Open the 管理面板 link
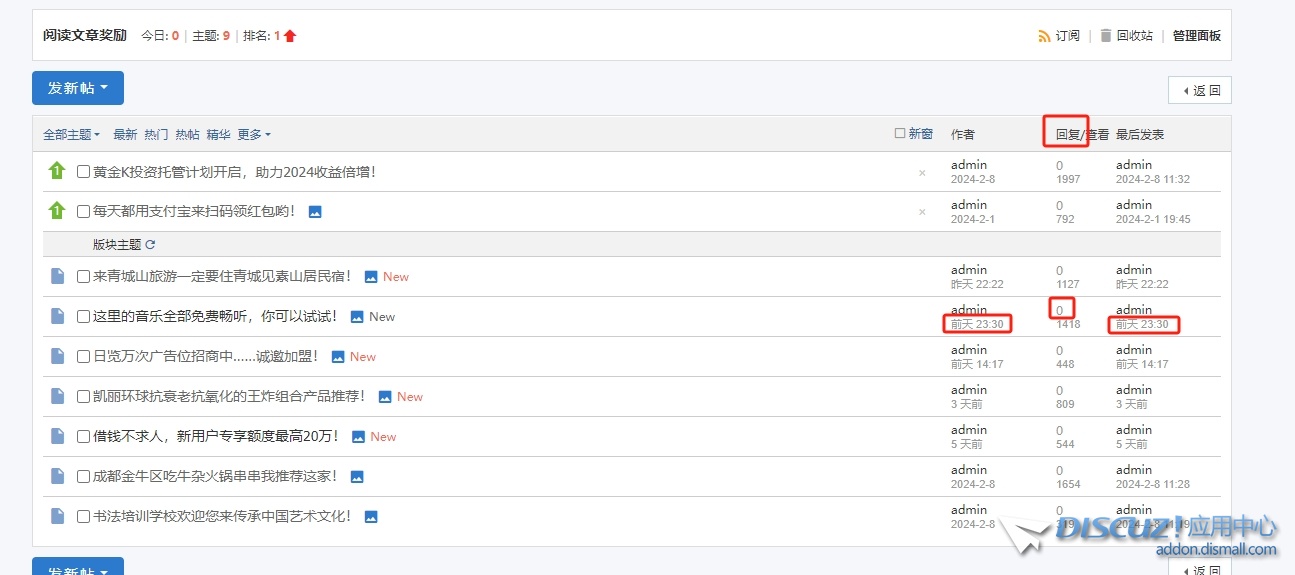 1196,36
